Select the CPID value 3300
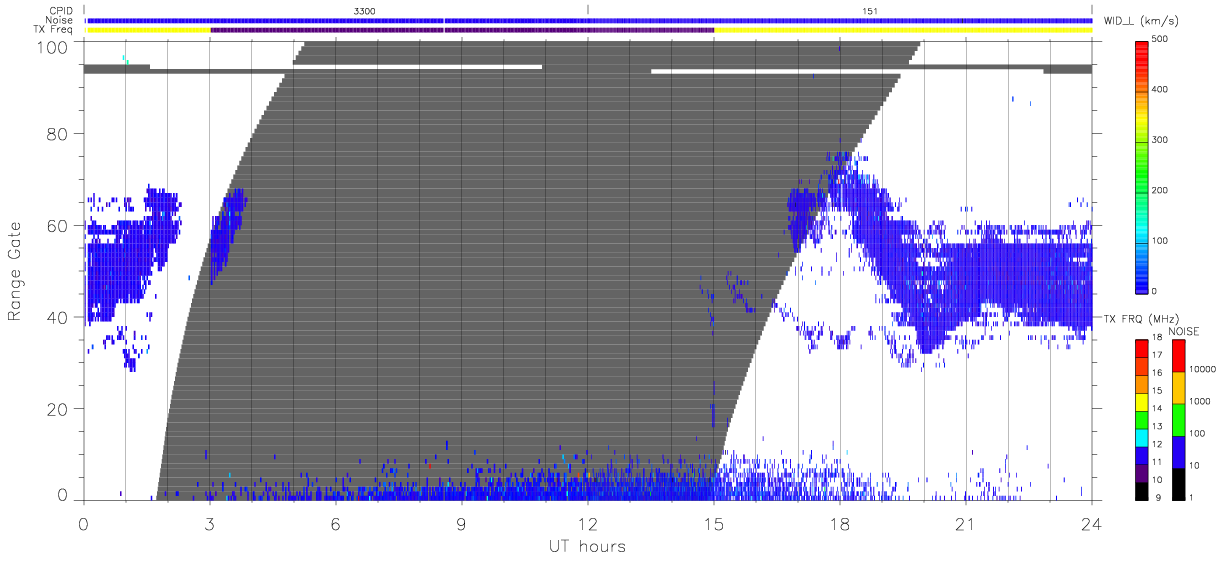Viewport: 1228px width, 567px height. [364, 10]
